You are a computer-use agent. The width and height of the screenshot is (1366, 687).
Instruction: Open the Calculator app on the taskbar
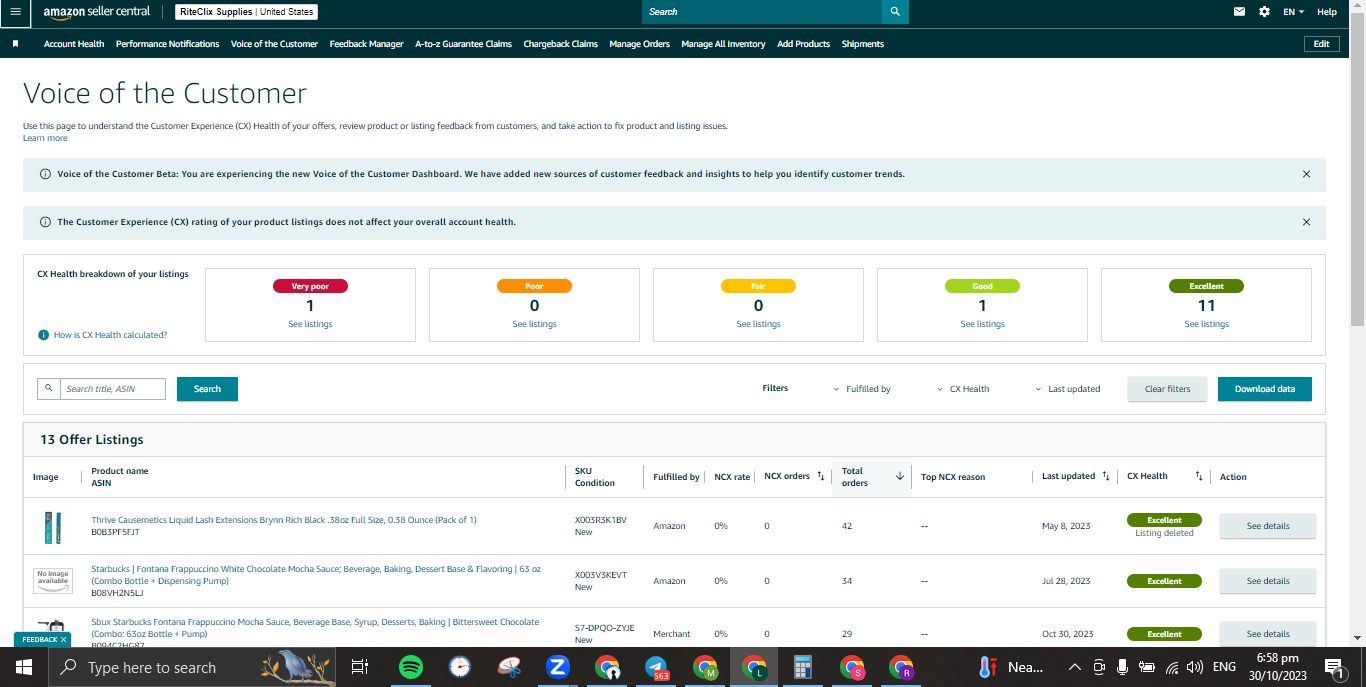[x=802, y=667]
